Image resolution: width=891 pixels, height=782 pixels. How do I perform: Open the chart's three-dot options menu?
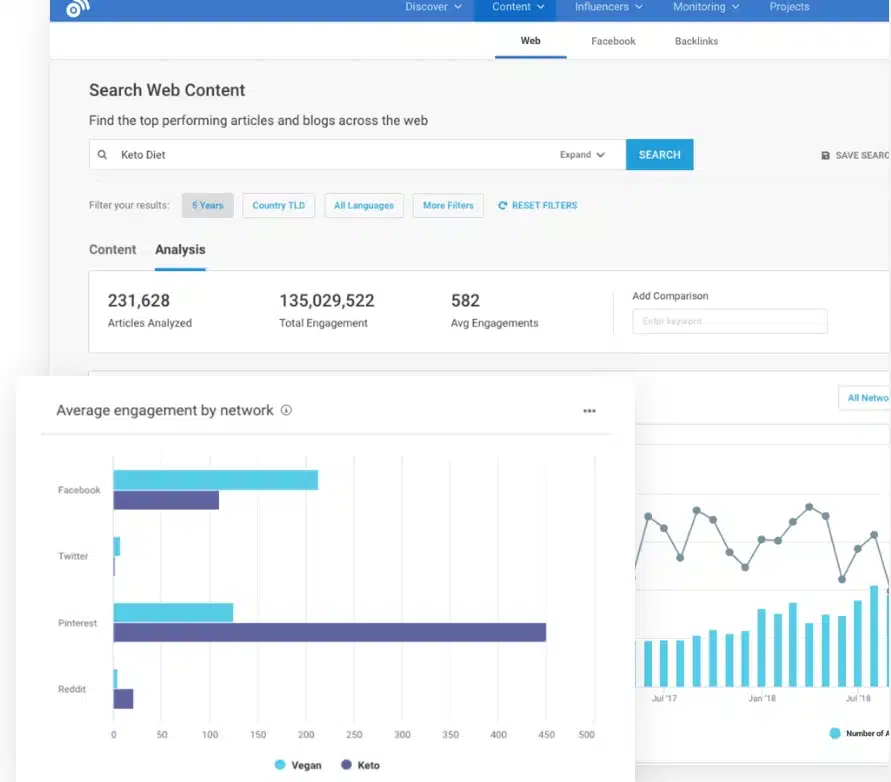pos(589,410)
